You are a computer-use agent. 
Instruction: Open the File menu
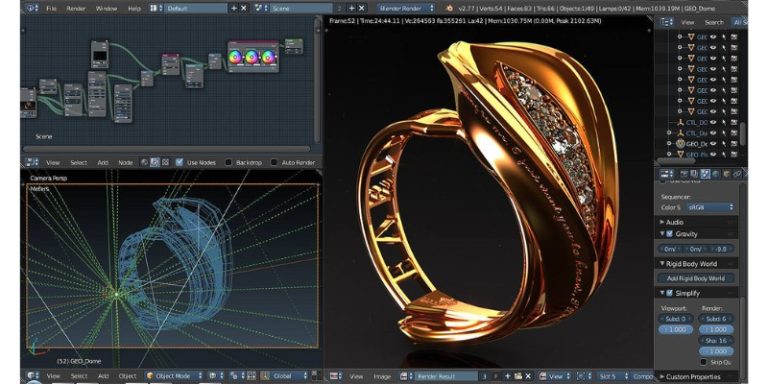(x=51, y=8)
